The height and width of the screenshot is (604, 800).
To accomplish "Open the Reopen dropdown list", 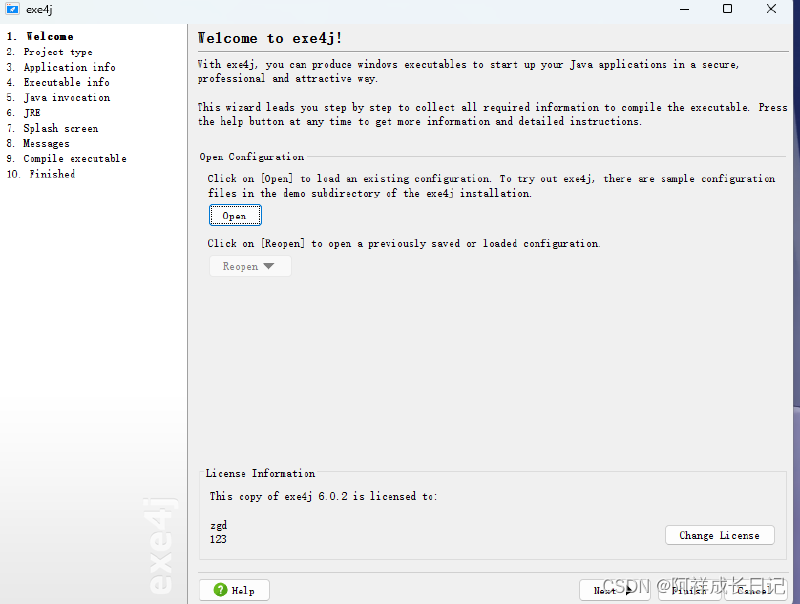I will (250, 266).
